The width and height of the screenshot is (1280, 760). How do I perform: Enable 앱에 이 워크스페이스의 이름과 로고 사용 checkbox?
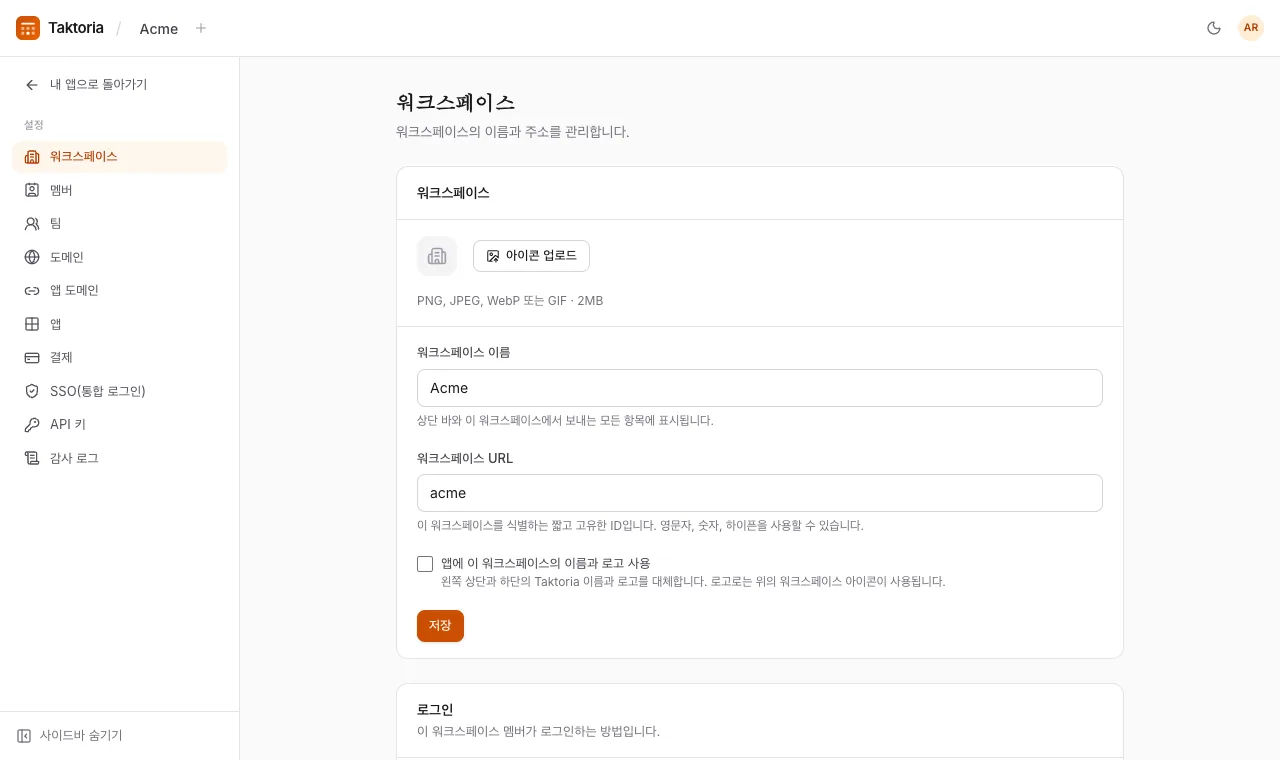click(425, 564)
